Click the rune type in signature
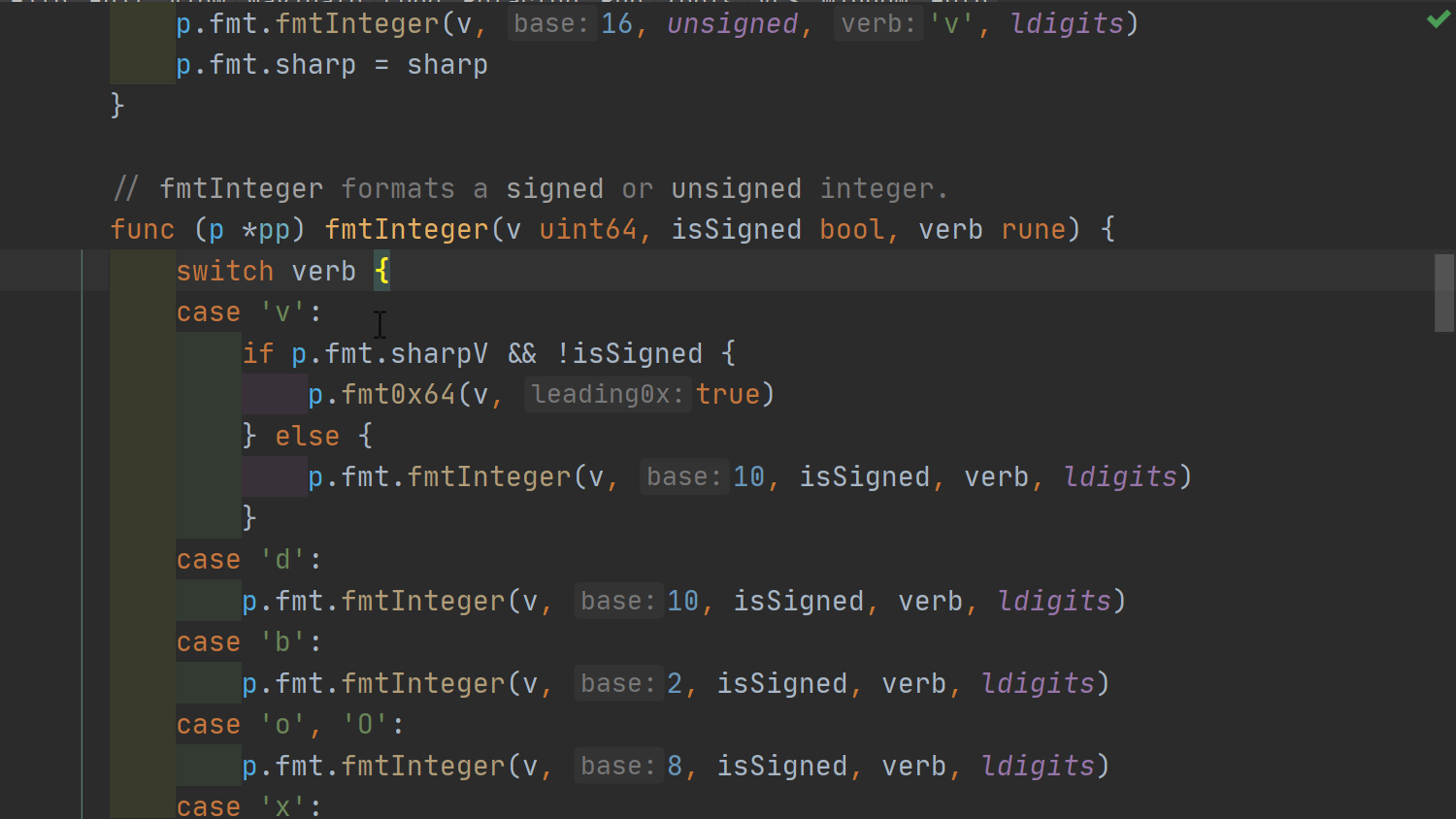 tap(1033, 230)
